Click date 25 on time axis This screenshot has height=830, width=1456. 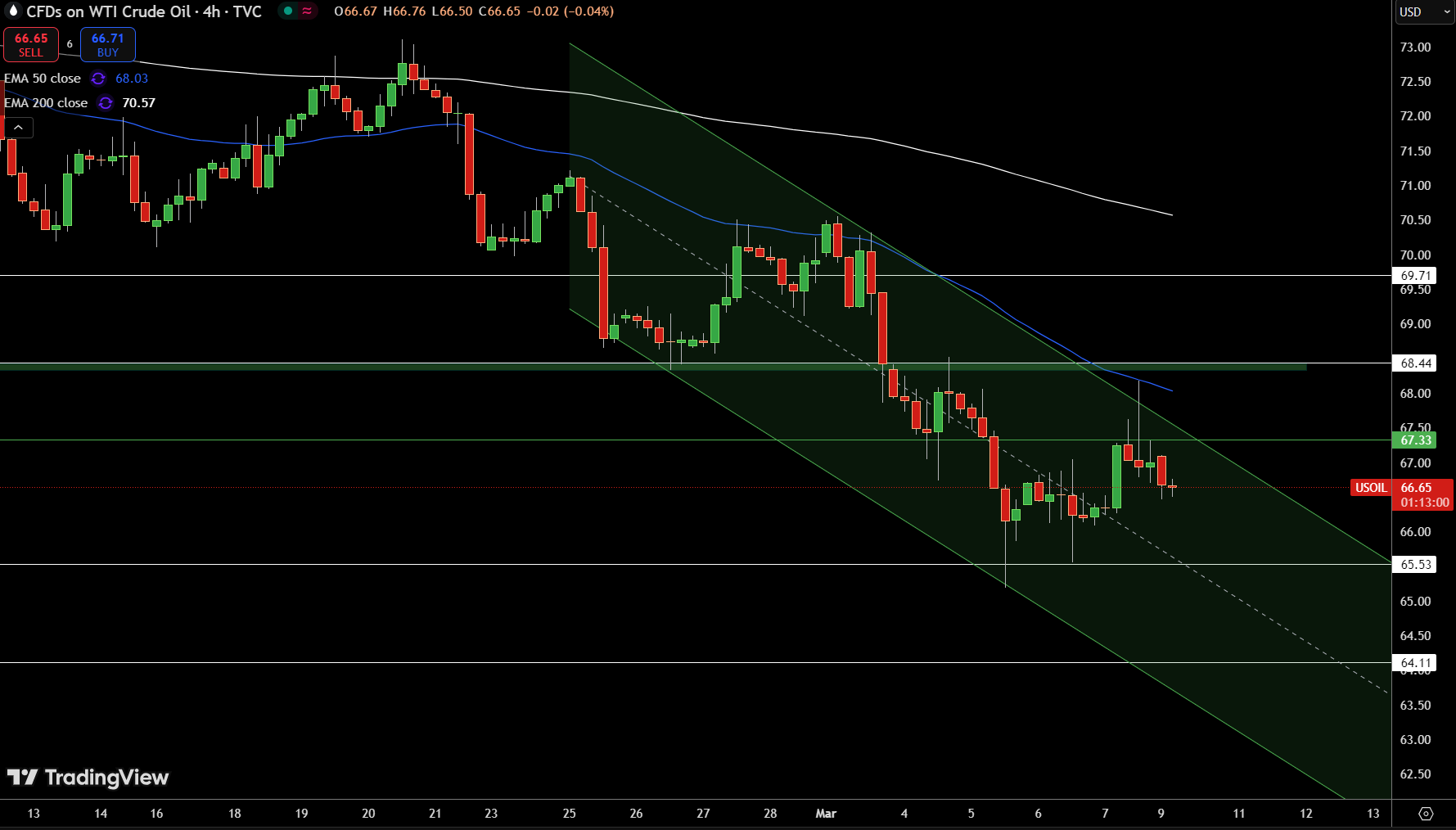tap(570, 814)
